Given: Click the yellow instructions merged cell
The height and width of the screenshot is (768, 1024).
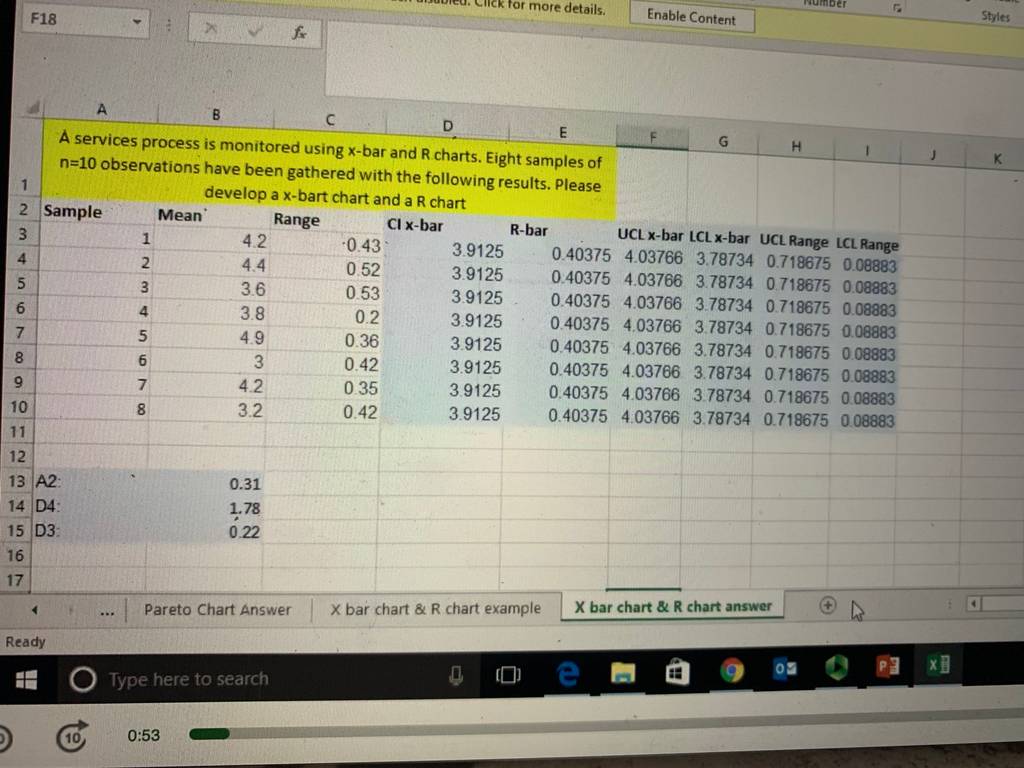Looking at the screenshot, I should [329, 172].
